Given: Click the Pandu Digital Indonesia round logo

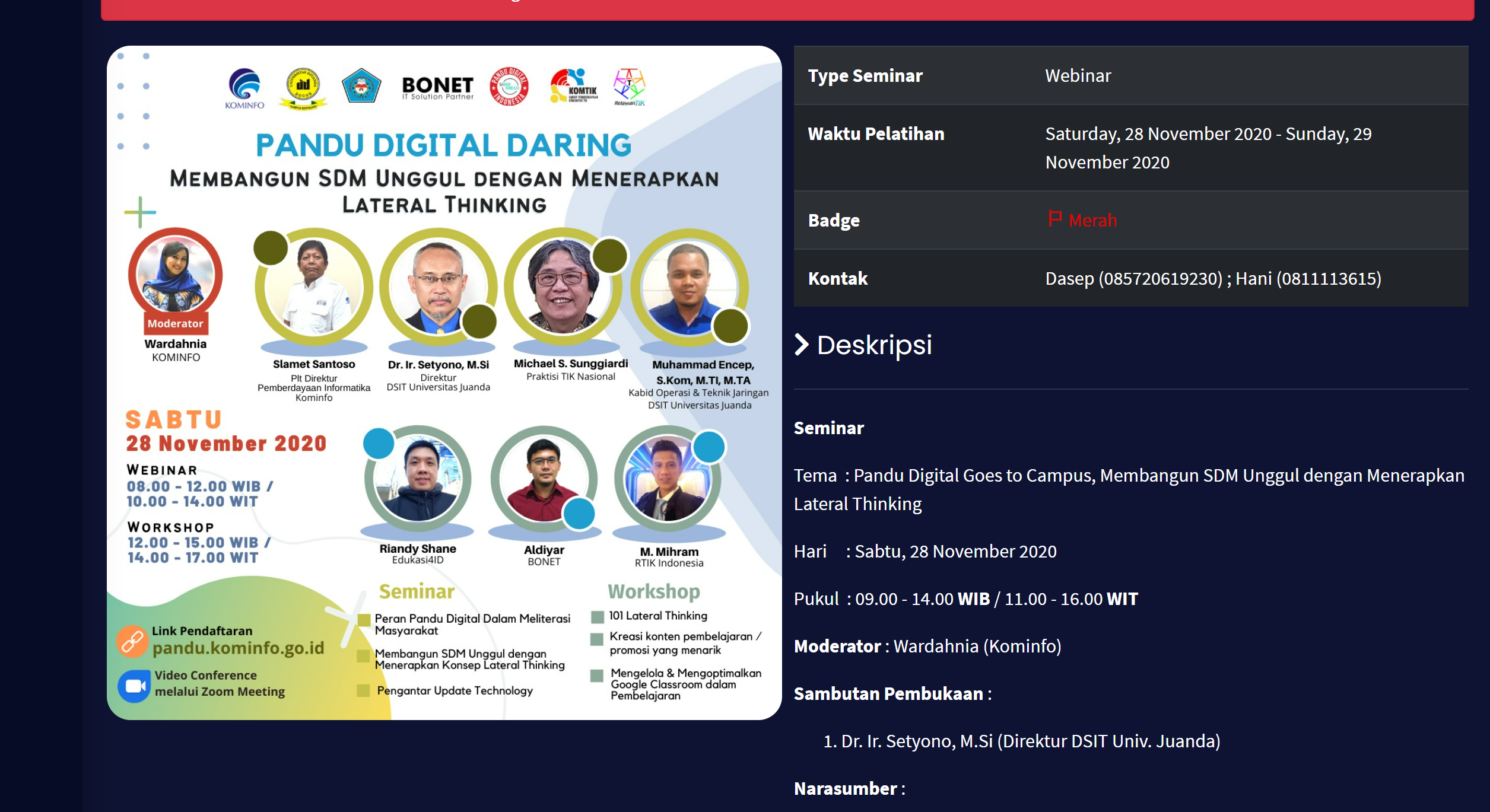Looking at the screenshot, I should [x=509, y=87].
